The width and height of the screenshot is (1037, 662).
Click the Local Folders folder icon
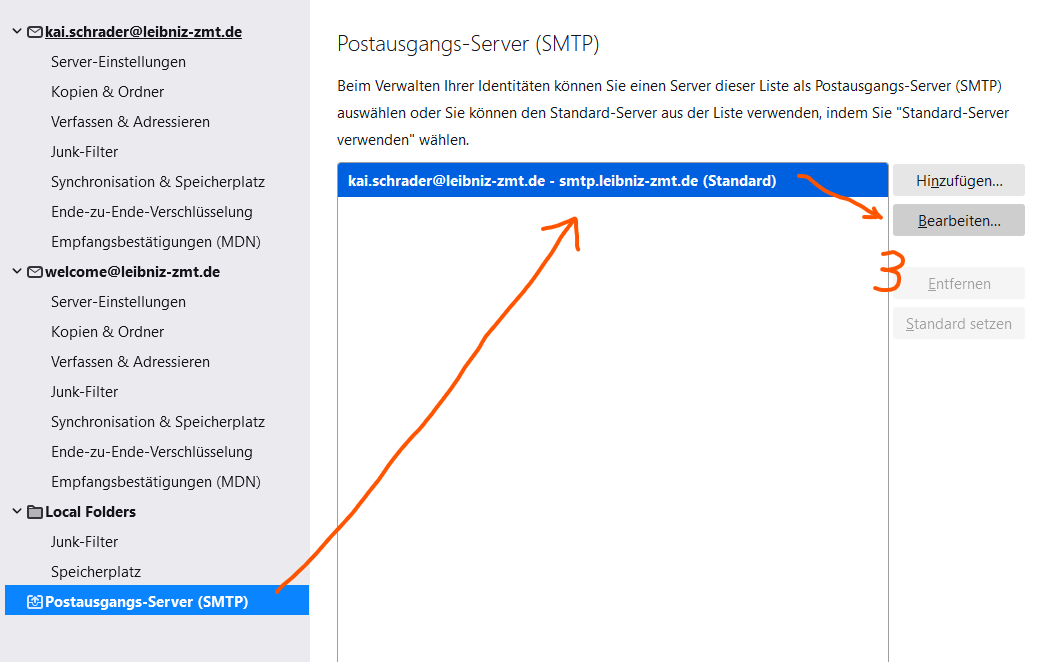click(x=35, y=512)
